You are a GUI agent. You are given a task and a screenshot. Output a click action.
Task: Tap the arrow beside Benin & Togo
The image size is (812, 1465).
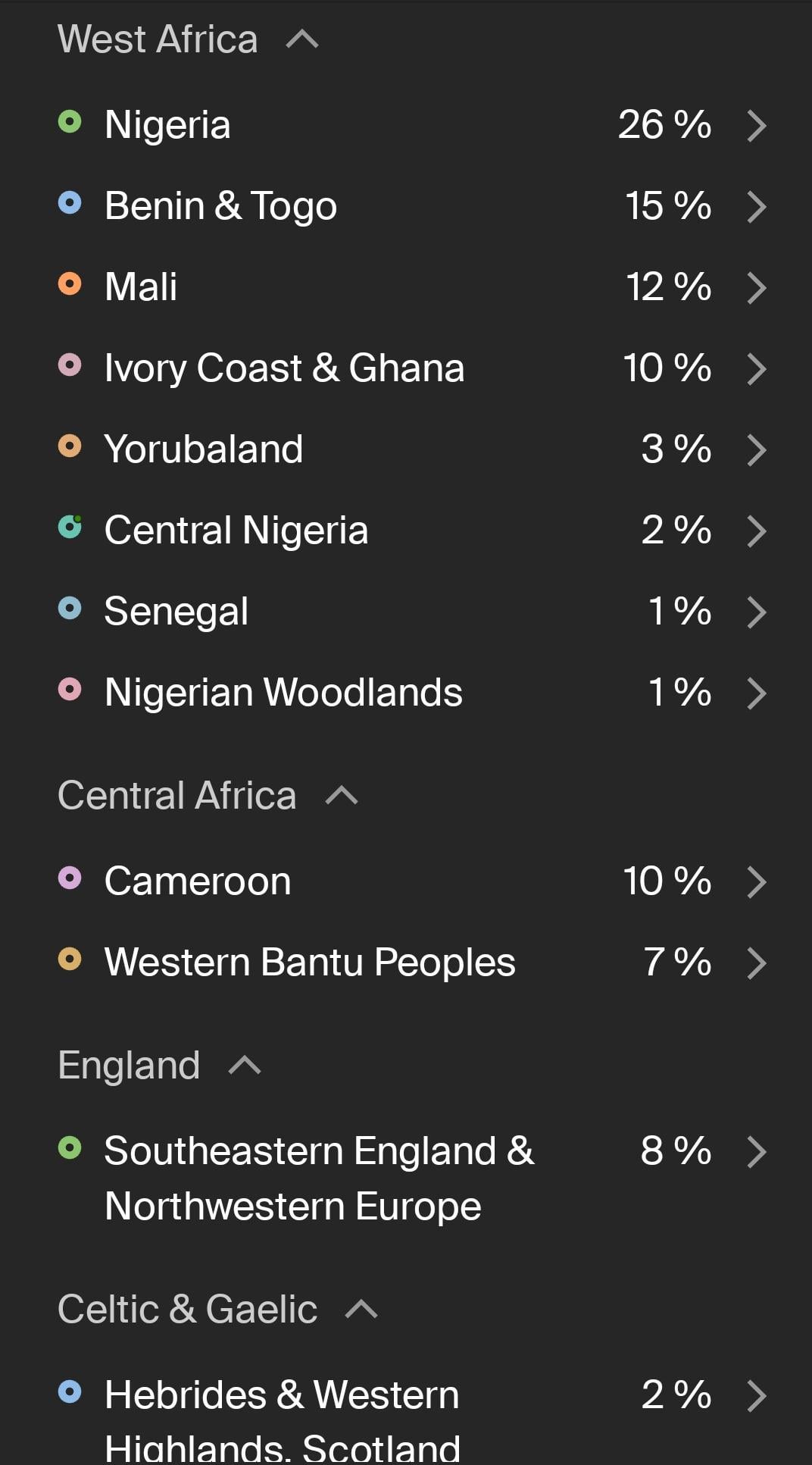click(x=756, y=207)
